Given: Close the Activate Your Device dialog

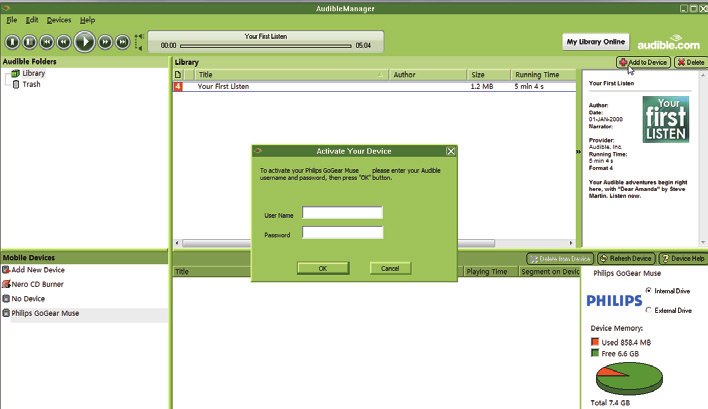Looking at the screenshot, I should tap(451, 151).
